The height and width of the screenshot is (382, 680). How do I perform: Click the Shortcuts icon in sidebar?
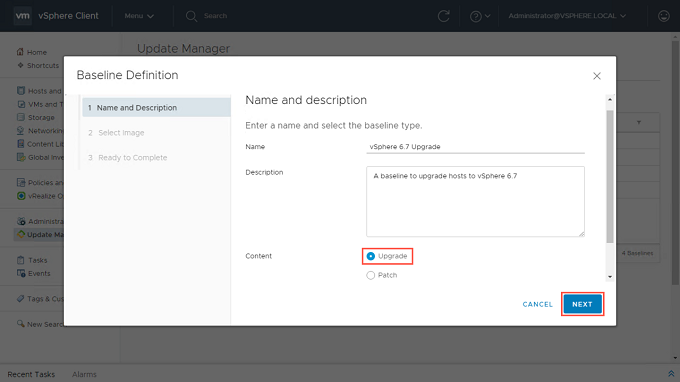(x=20, y=65)
